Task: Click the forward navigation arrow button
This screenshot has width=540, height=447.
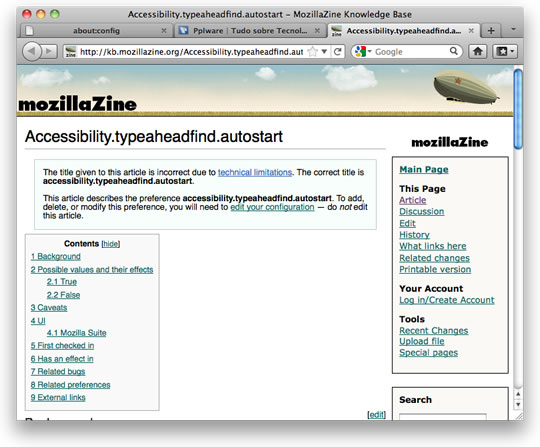Action: (49, 52)
